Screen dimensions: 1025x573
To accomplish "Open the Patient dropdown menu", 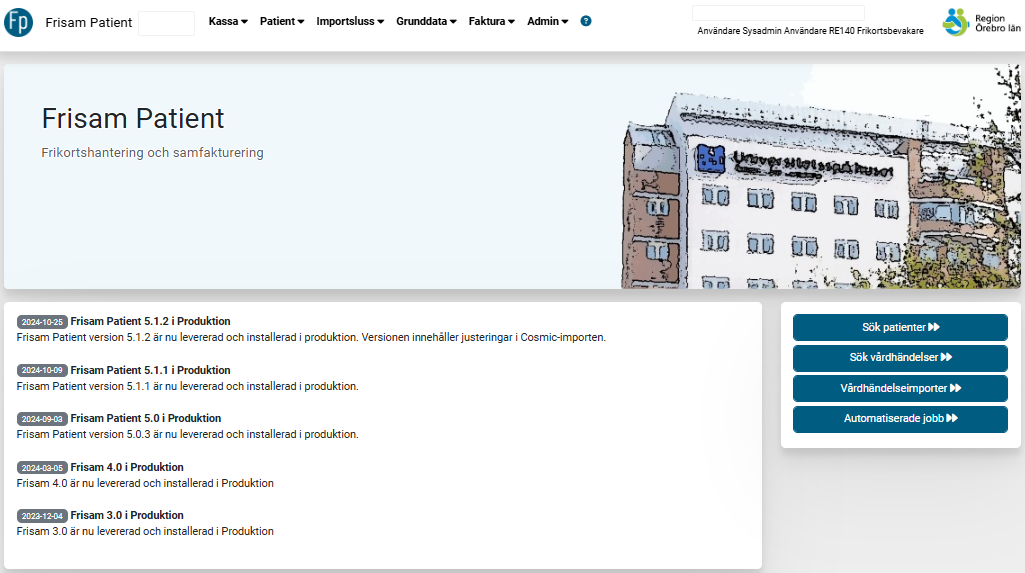I will click(x=282, y=21).
